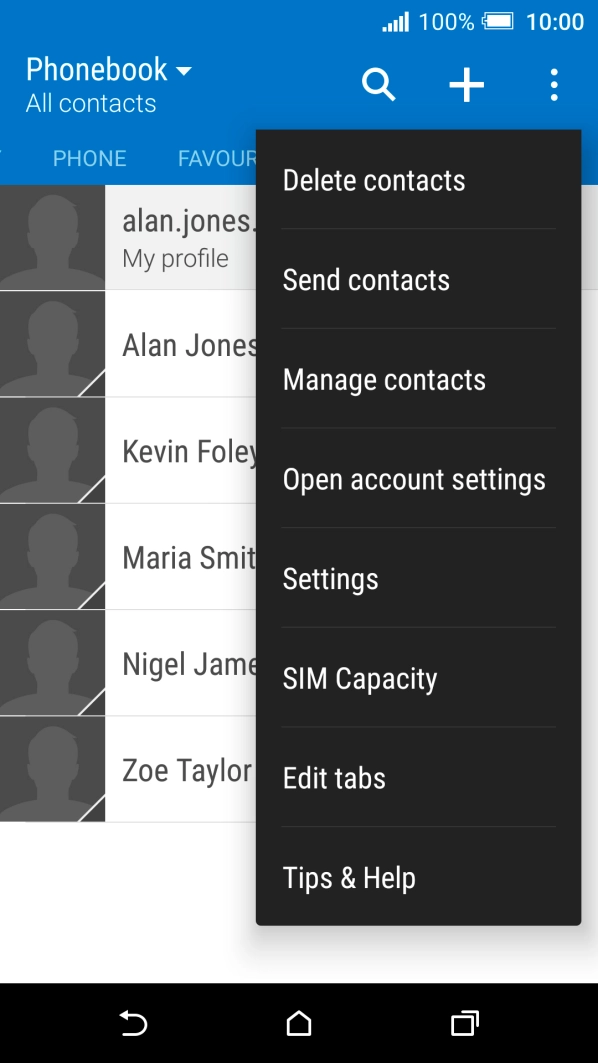This screenshot has height=1063, width=598.
Task: Check SIM Capacity via the menu
Action: coord(360,678)
